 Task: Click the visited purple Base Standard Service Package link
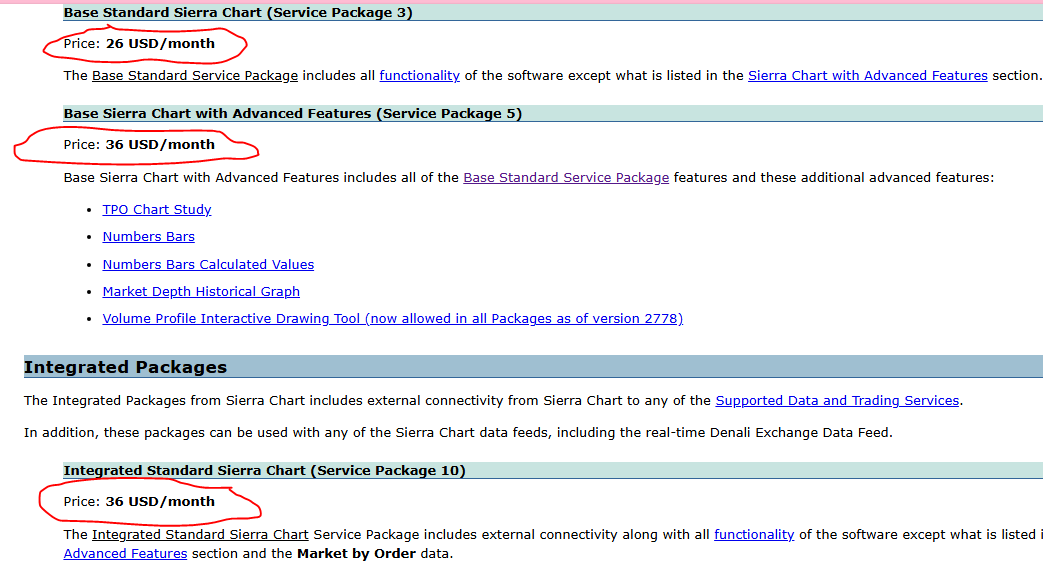pyautogui.click(x=566, y=178)
